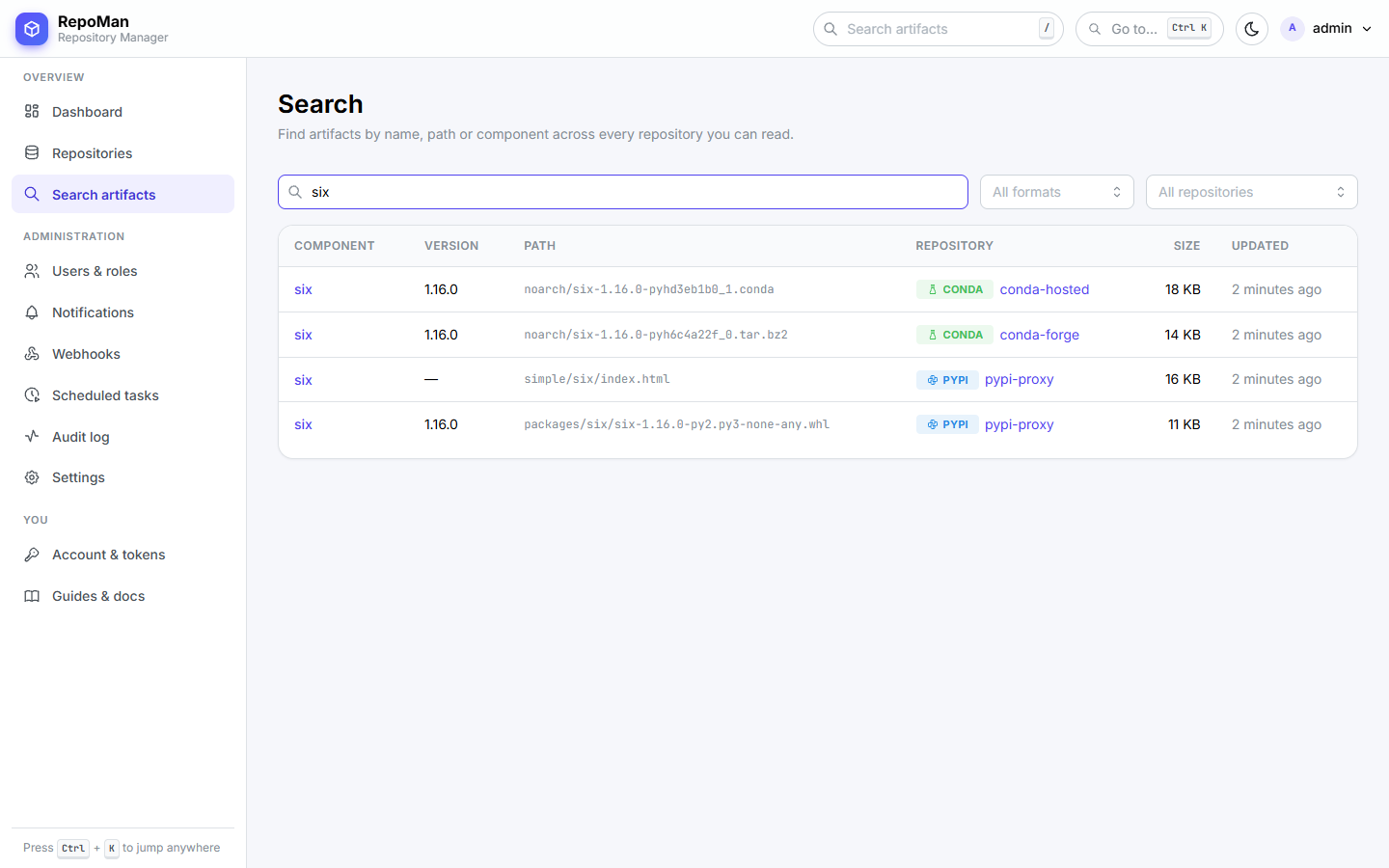
Task: Click the COMPONENT column header
Action: (335, 246)
